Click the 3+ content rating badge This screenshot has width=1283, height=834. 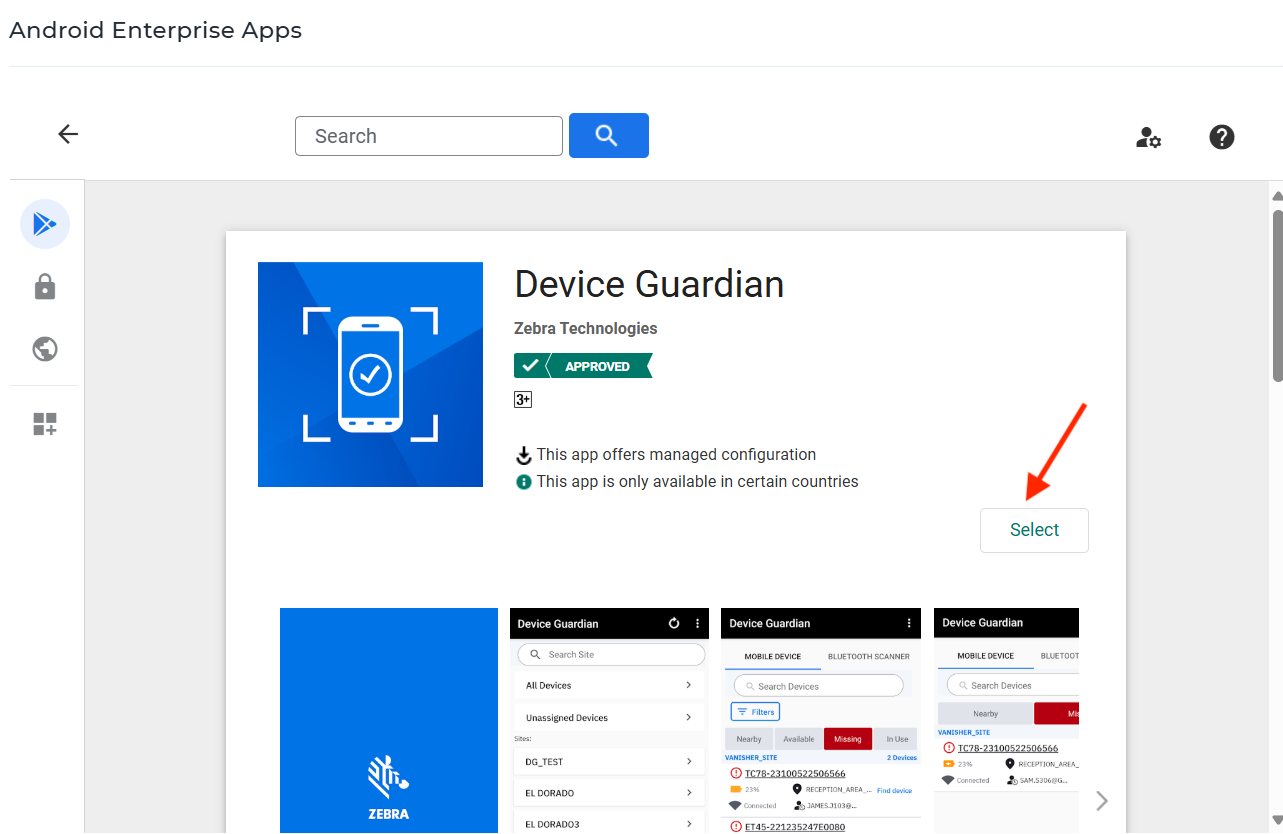pyautogui.click(x=523, y=399)
